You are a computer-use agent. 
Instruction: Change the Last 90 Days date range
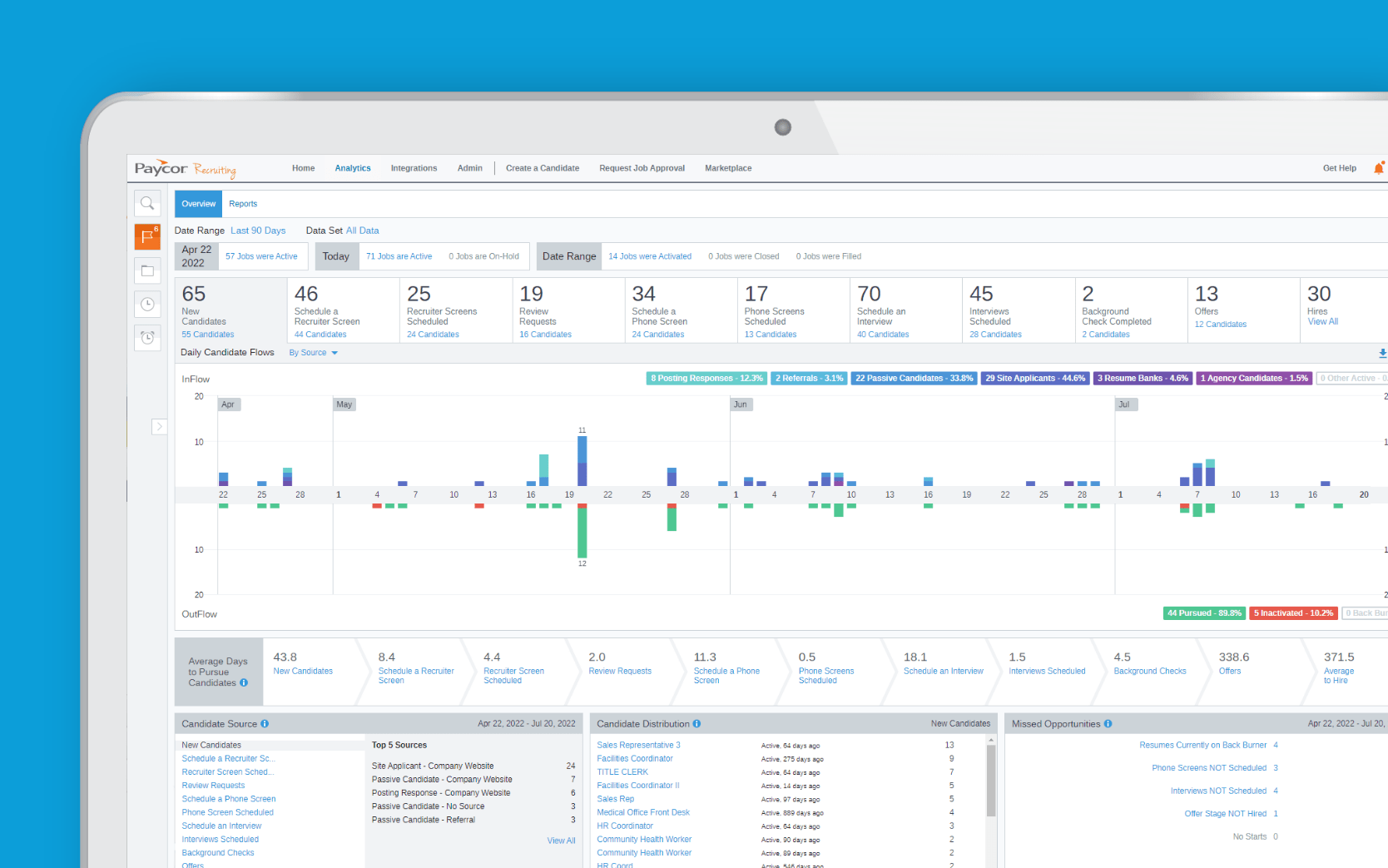[258, 231]
